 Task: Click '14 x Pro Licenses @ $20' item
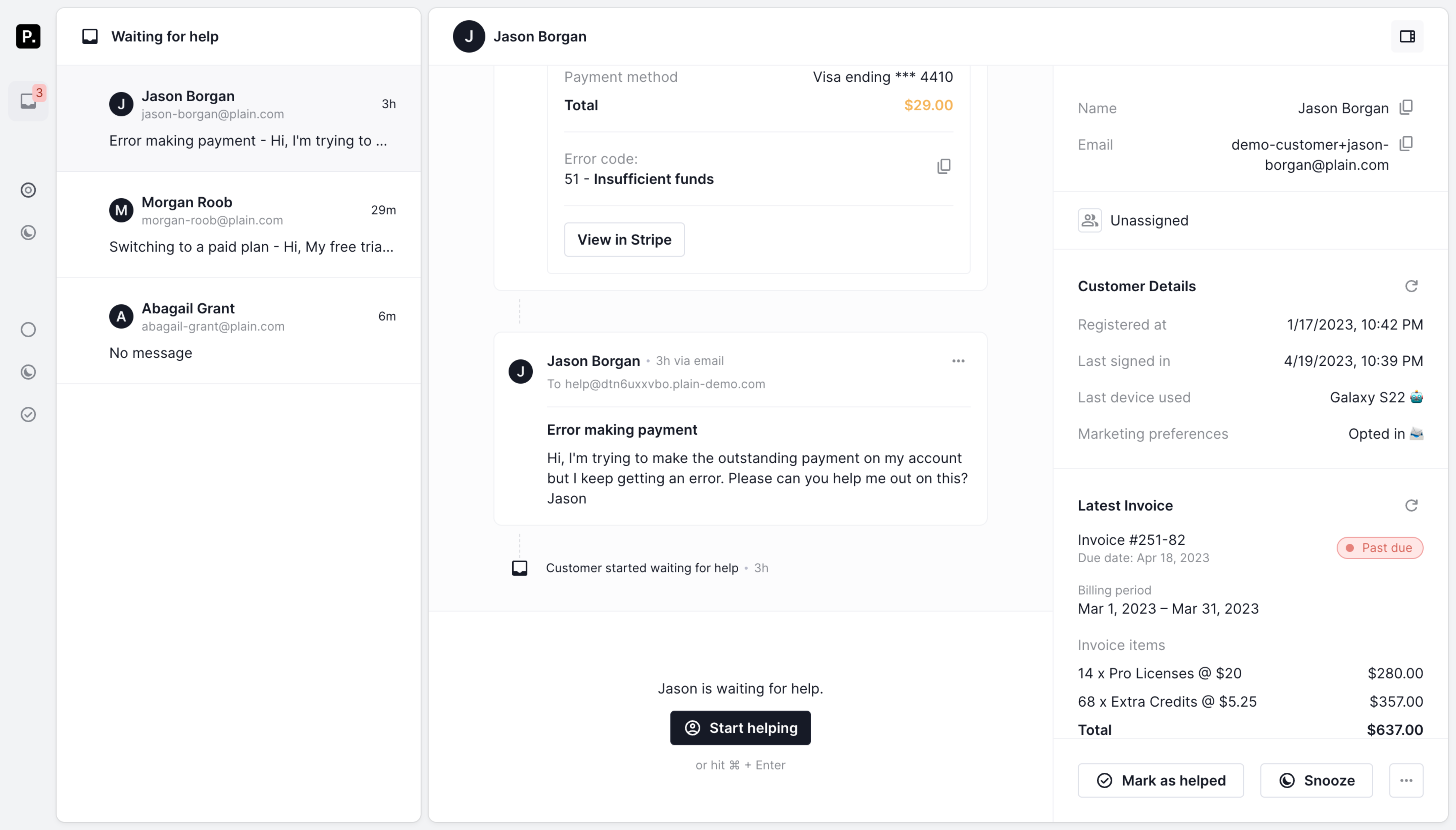tap(1159, 673)
